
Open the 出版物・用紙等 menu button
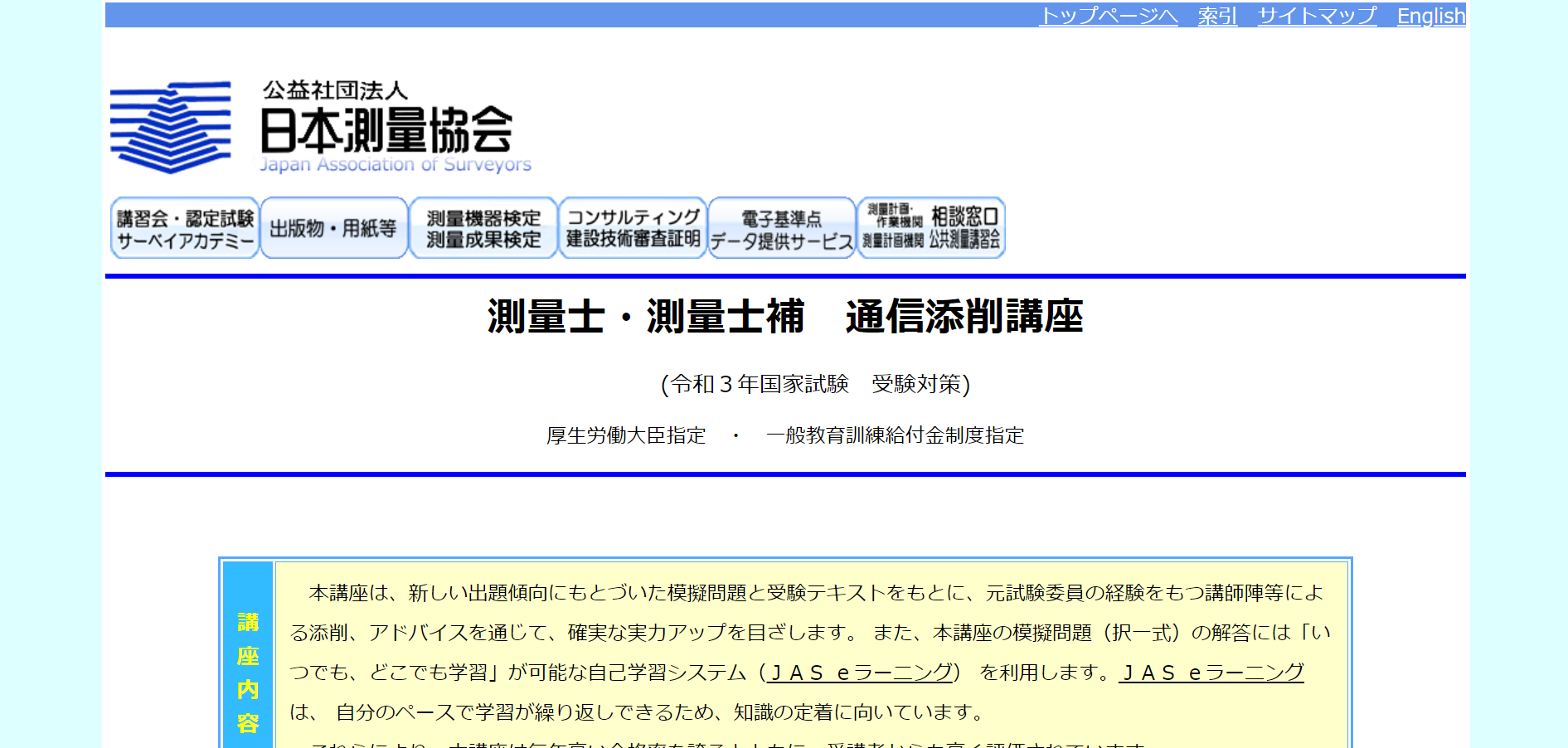[x=334, y=228]
